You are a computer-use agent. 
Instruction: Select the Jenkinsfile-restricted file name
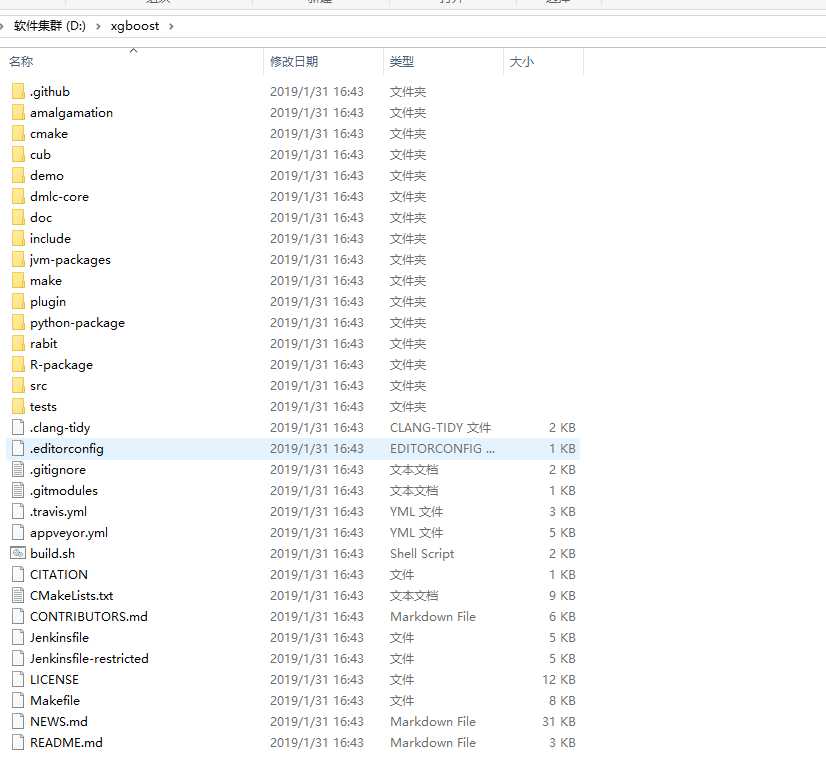89,658
